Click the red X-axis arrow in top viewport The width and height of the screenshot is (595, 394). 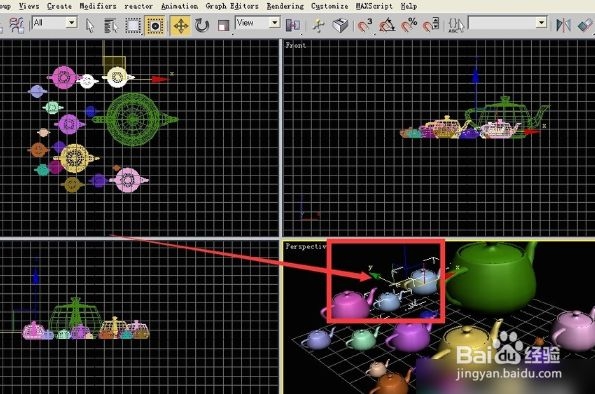coord(160,79)
